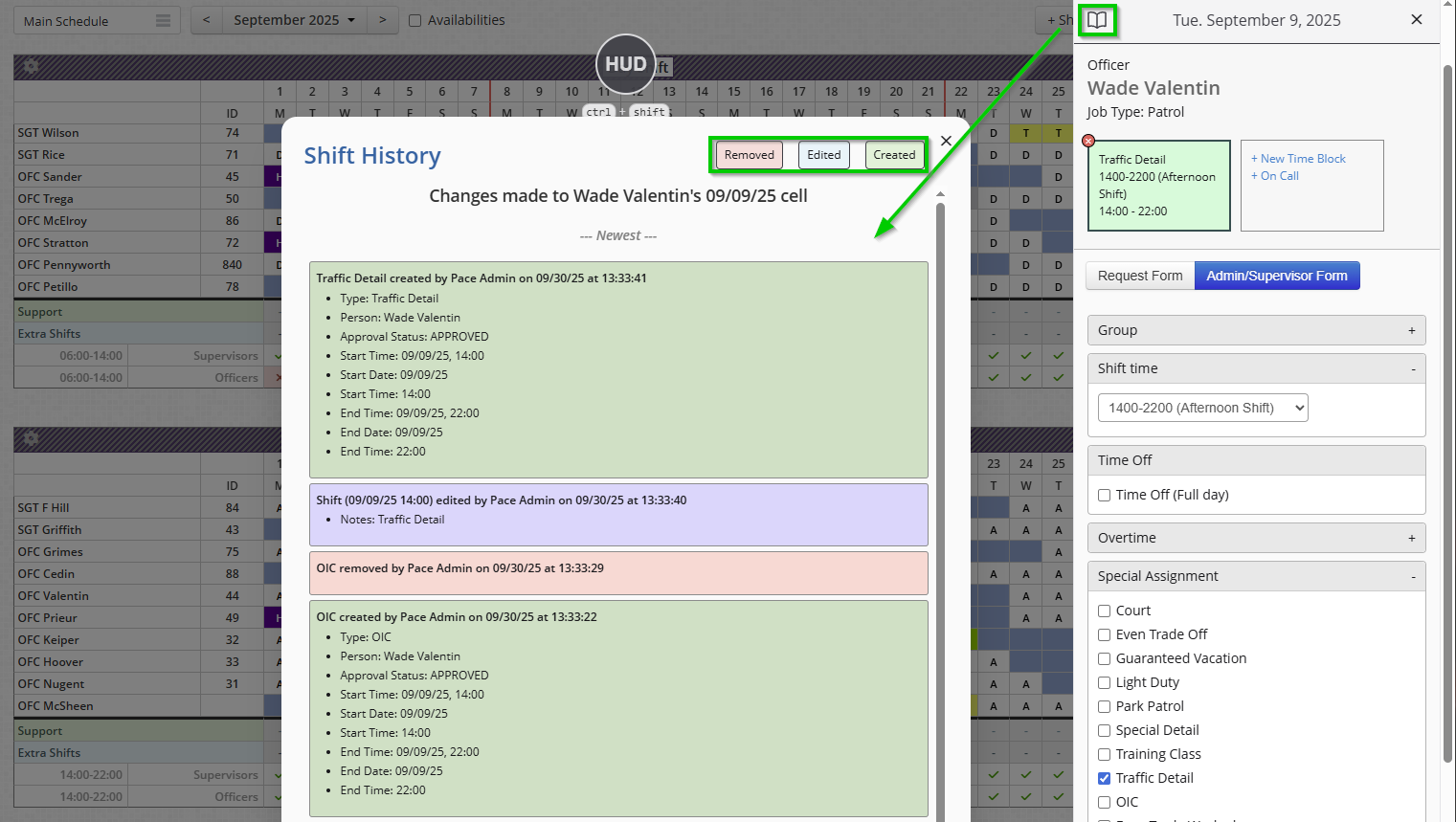Open the shift time dropdown
This screenshot has width=1456, height=822.
pos(1202,408)
